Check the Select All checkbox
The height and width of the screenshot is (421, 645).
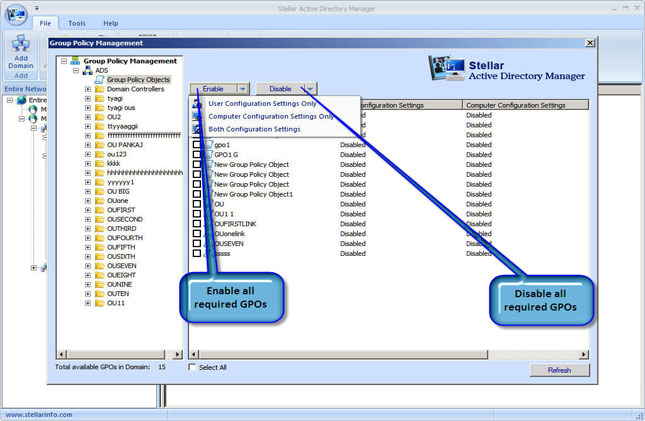click(x=192, y=367)
